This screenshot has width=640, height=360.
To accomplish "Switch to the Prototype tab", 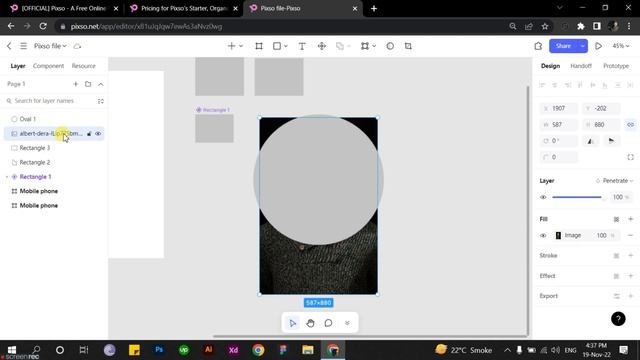I will tap(616, 66).
